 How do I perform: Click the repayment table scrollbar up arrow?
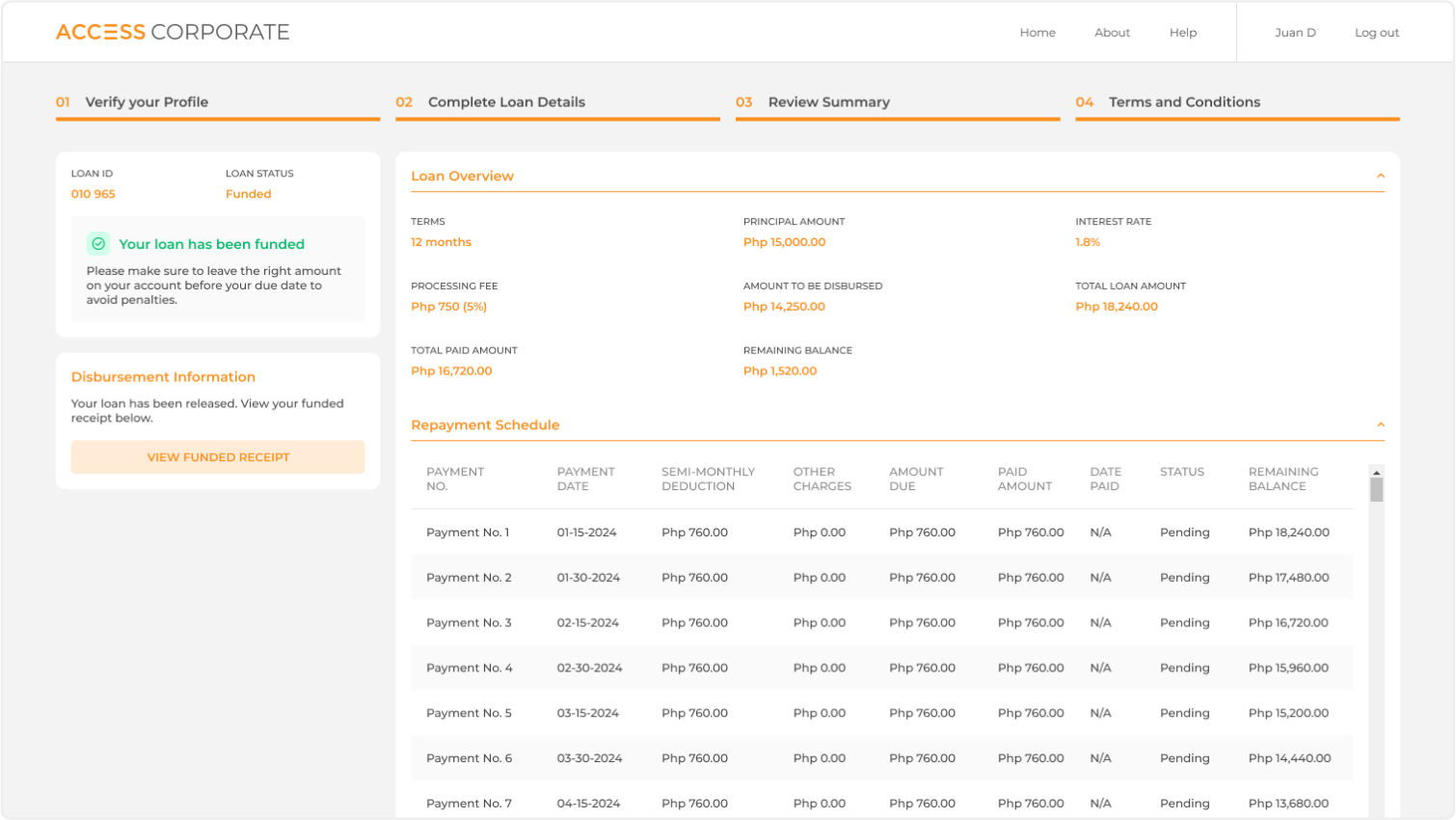[x=1377, y=472]
